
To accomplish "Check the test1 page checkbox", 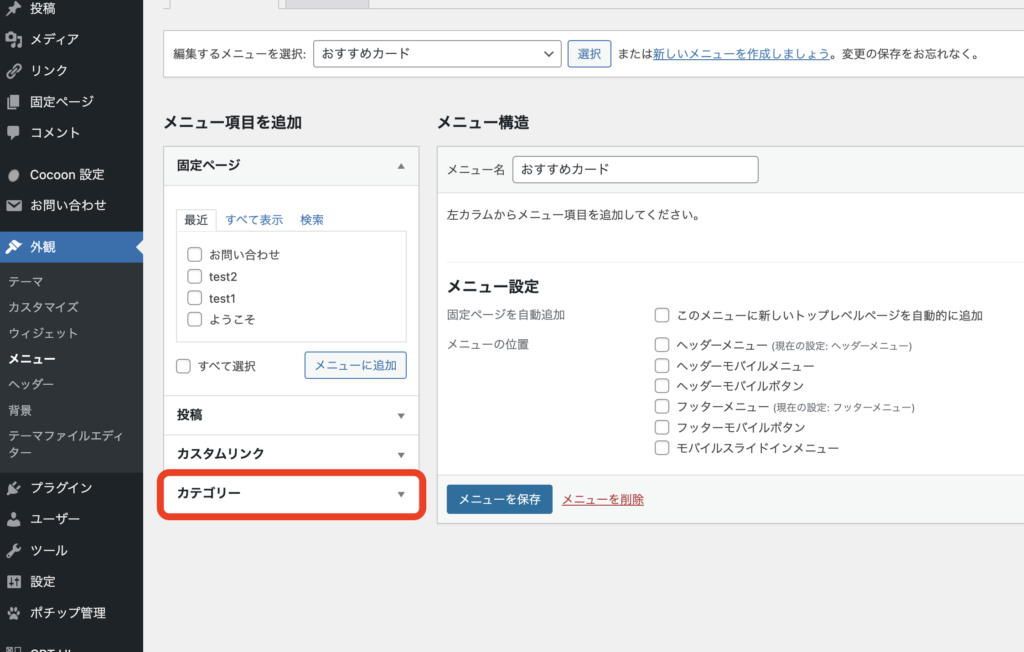I will pos(195,298).
